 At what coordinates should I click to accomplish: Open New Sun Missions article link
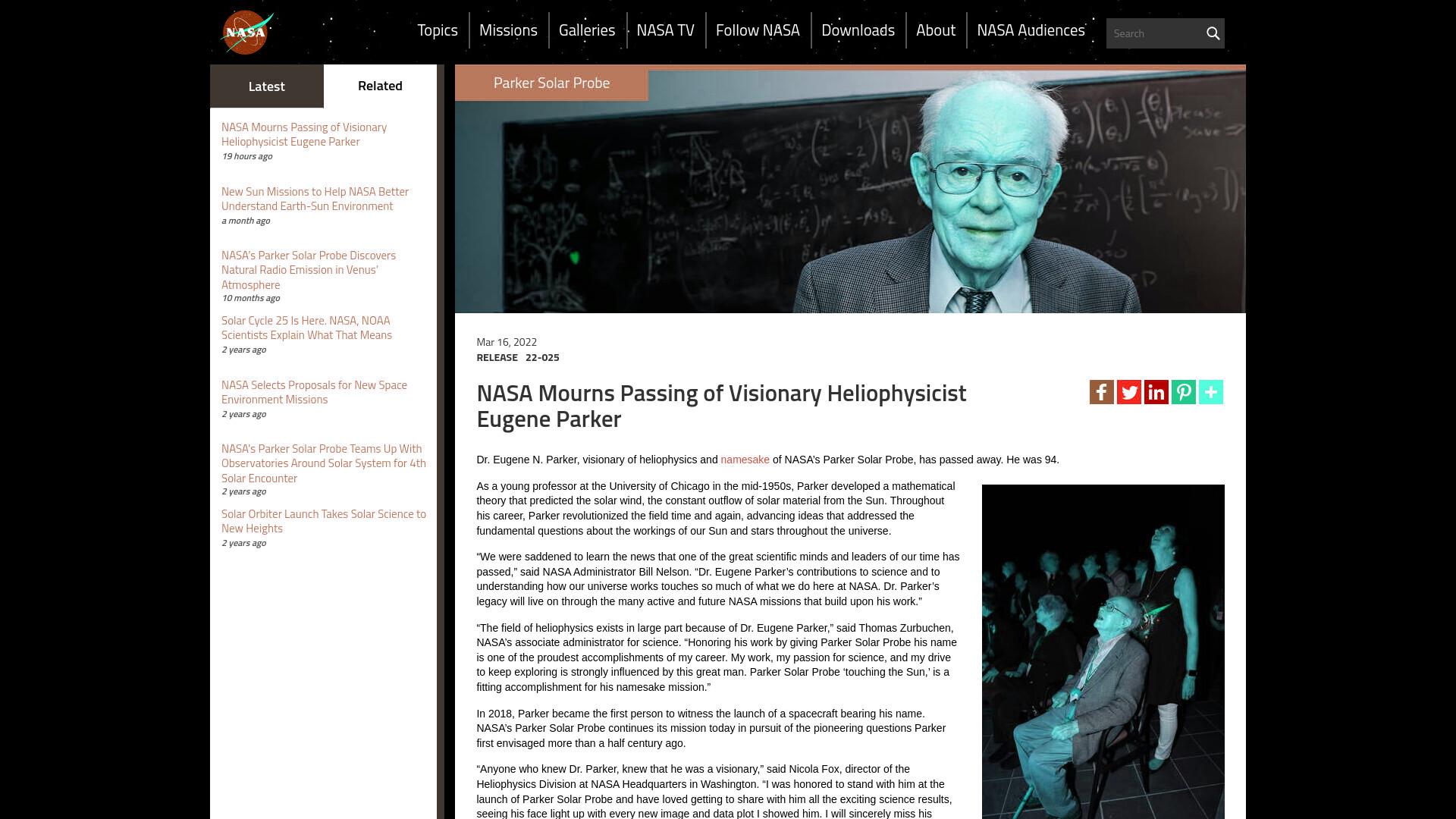(x=315, y=199)
